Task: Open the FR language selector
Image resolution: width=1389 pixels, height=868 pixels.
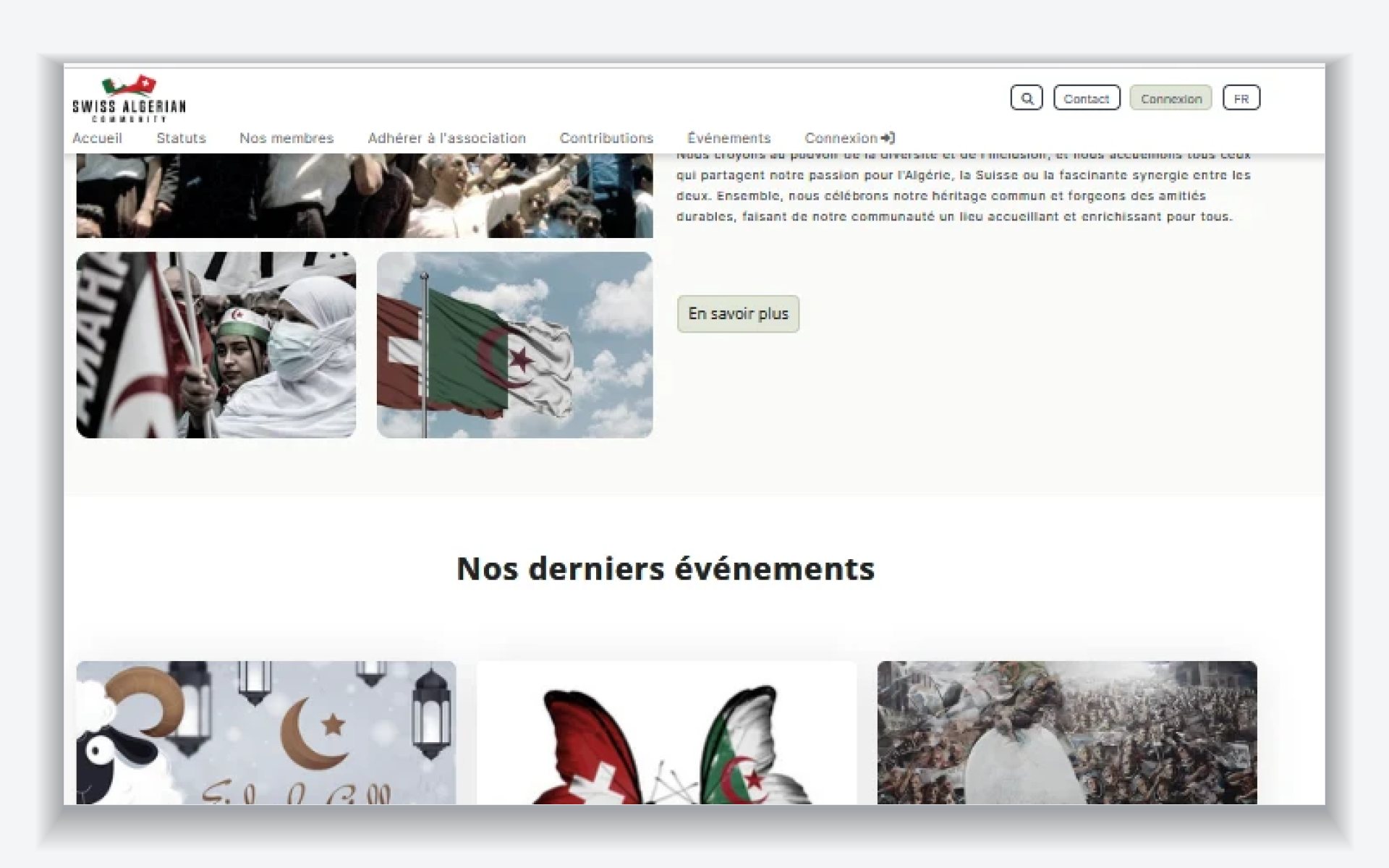Action: [1241, 98]
